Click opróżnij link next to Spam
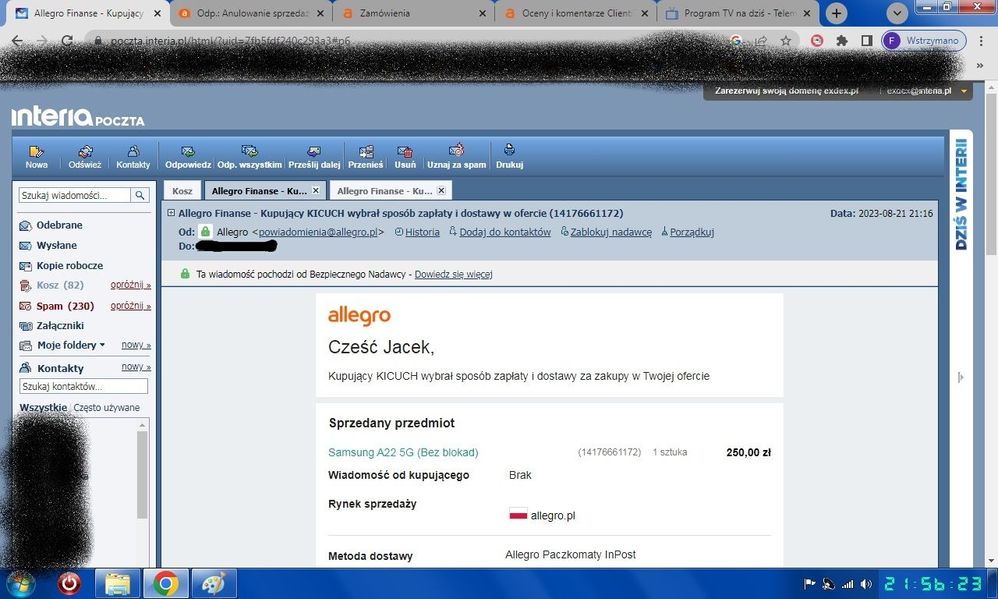998x599 pixels. (130, 306)
